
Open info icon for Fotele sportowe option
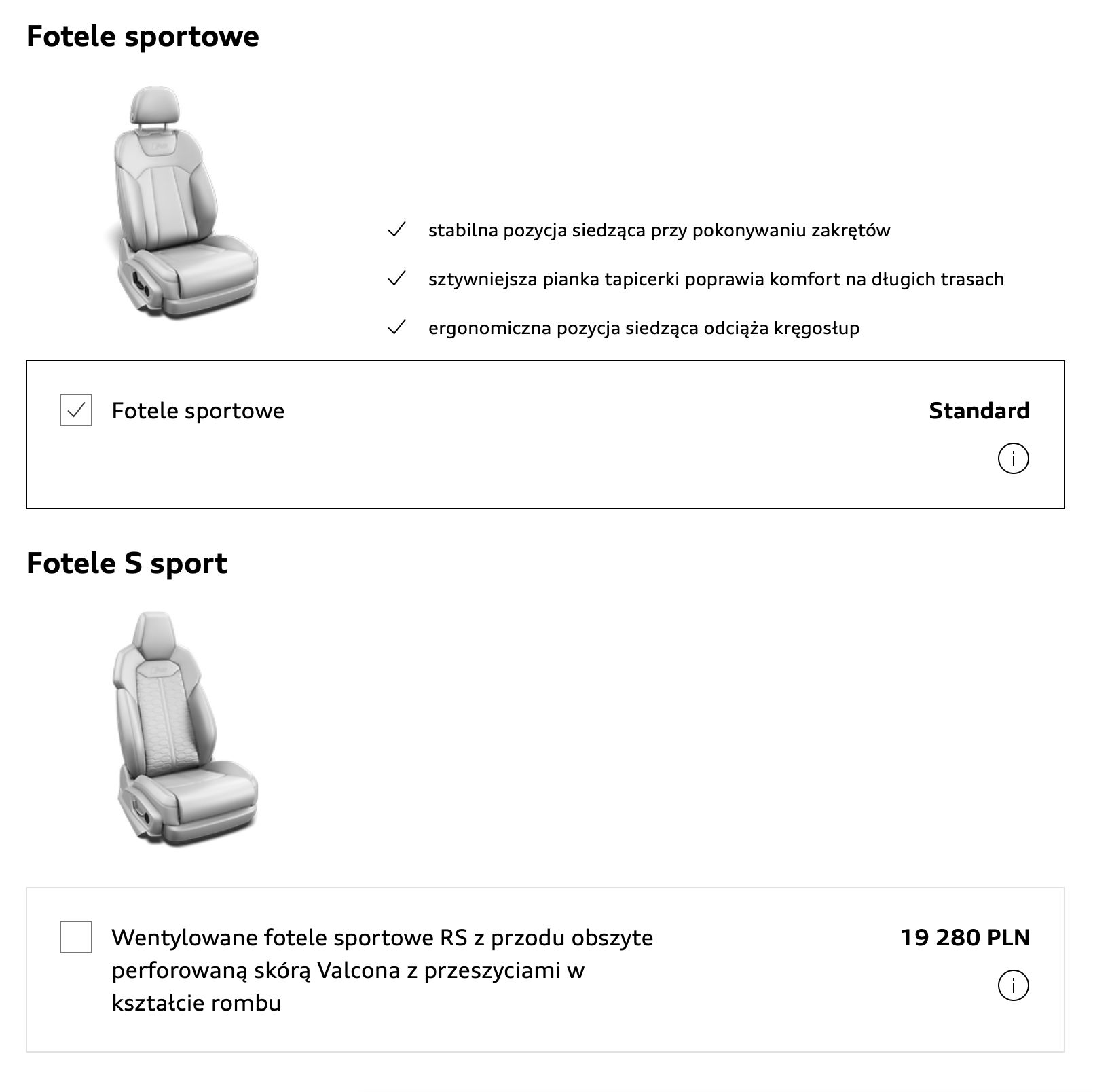[x=1013, y=458]
